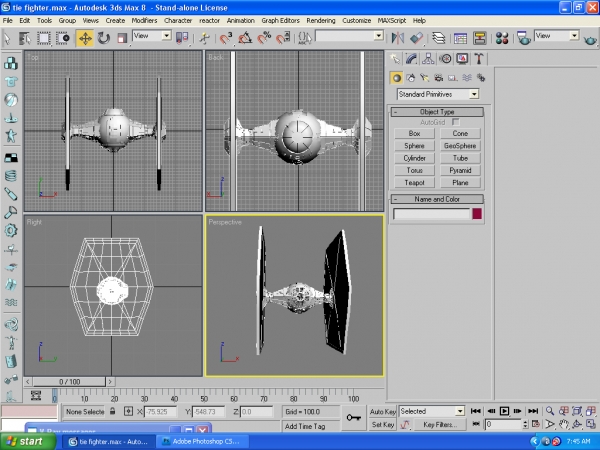Image resolution: width=600 pixels, height=450 pixels.
Task: Toggle the Auto Key button
Action: (382, 412)
